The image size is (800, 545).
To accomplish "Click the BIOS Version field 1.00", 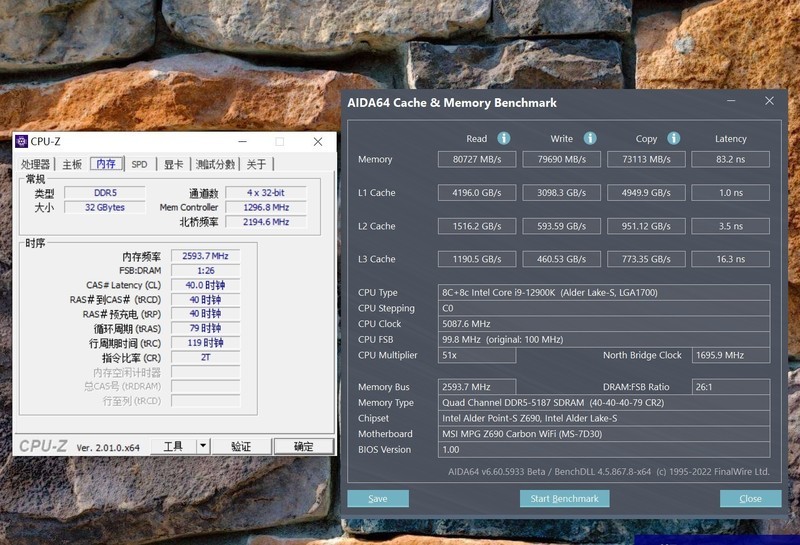I will [604, 450].
